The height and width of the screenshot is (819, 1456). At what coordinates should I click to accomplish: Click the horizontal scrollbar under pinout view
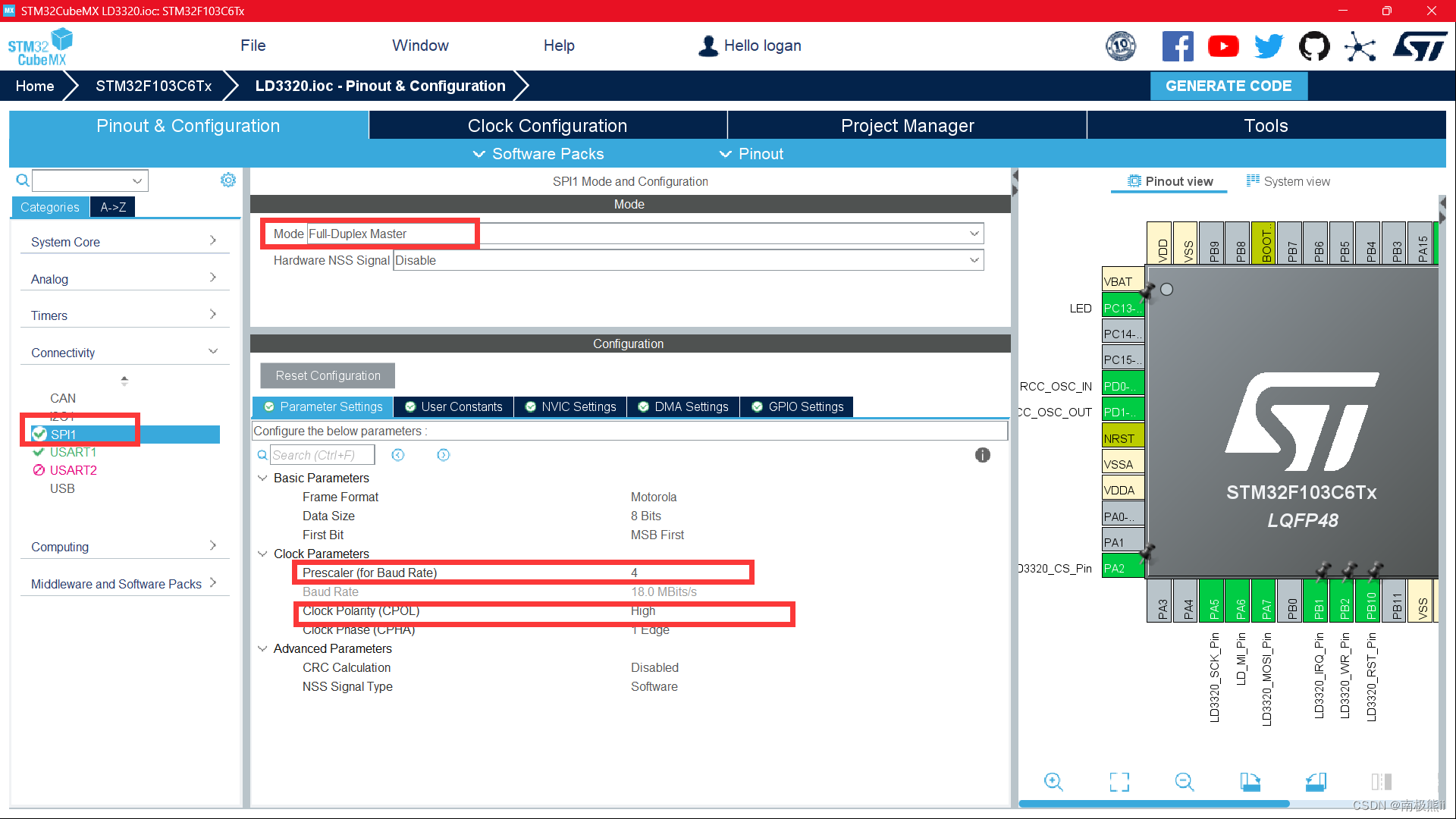coord(1153,804)
